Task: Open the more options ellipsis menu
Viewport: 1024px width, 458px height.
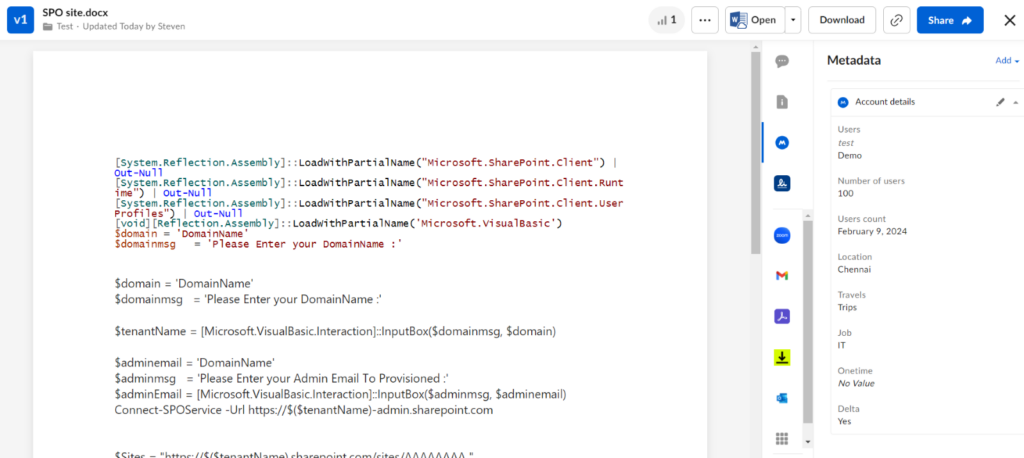Action: click(705, 20)
